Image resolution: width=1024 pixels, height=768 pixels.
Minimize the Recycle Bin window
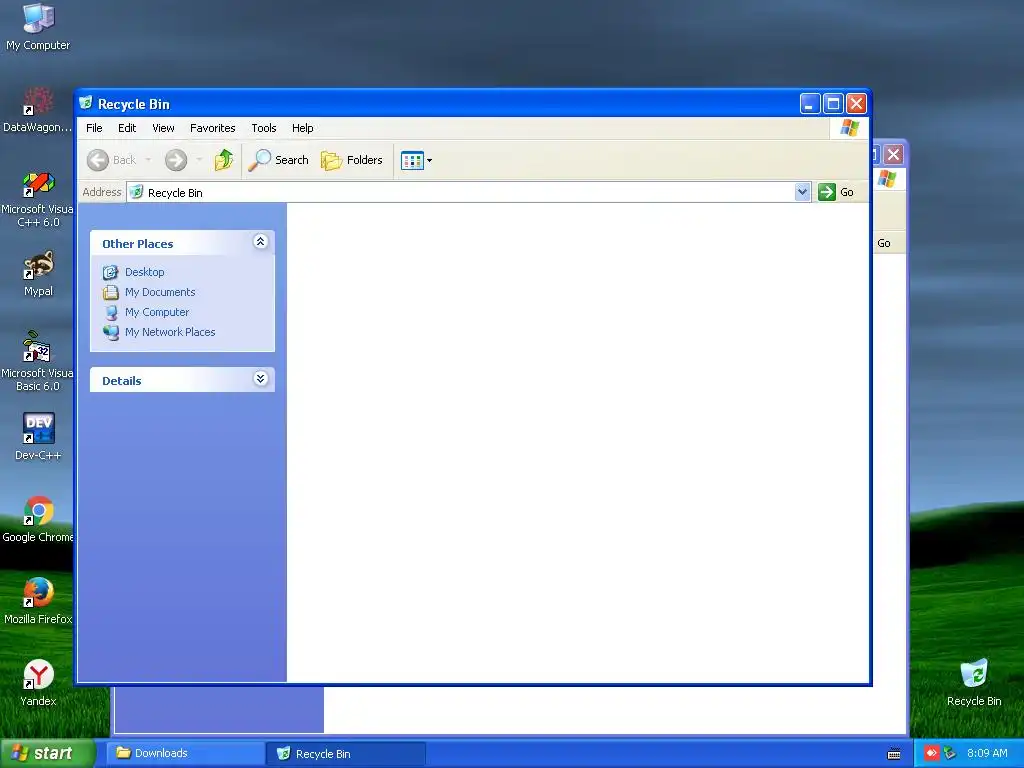(810, 103)
